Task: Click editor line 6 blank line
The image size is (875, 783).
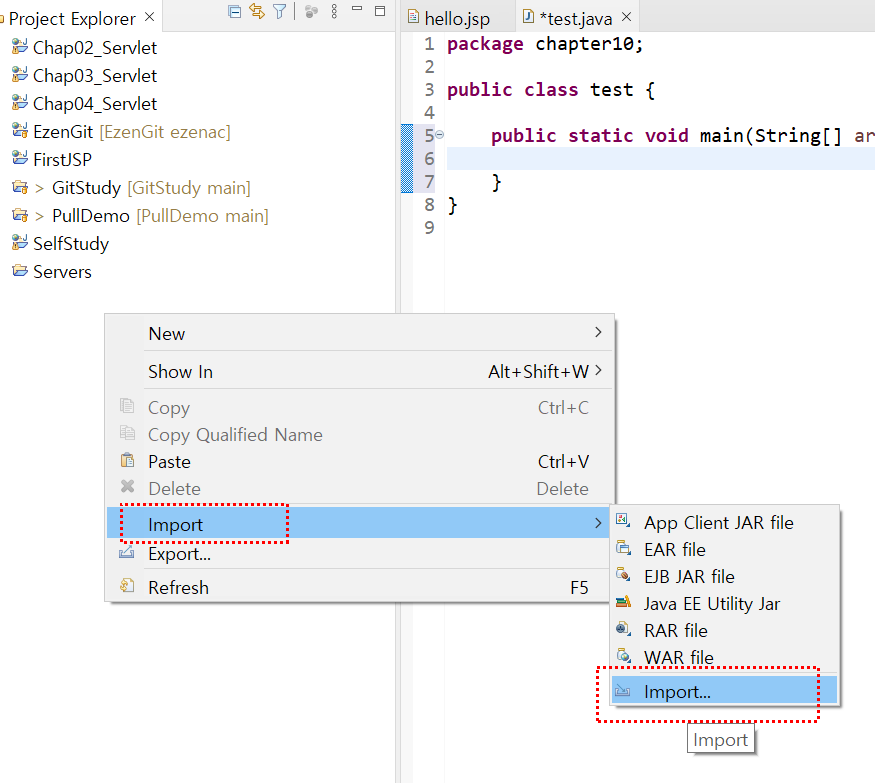Action: point(660,159)
